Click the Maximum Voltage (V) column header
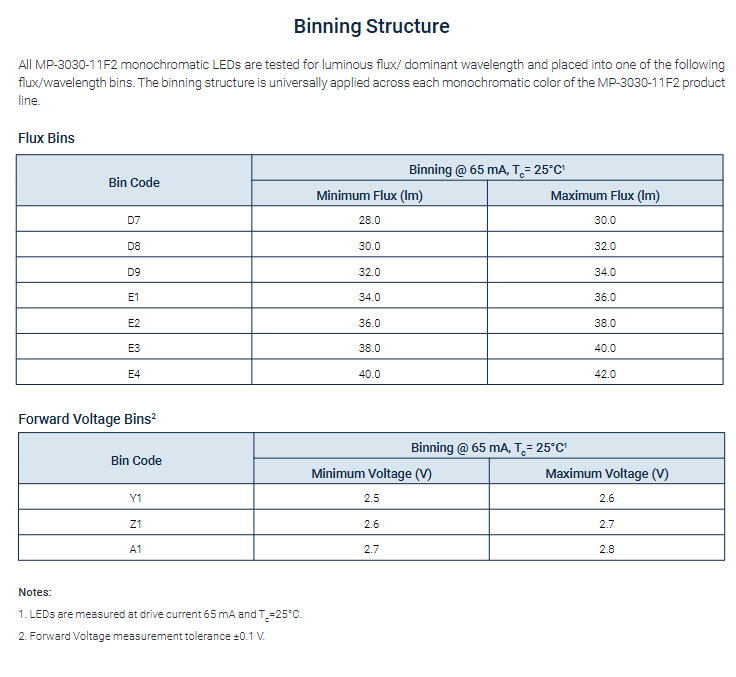The image size is (736, 677). pyautogui.click(x=606, y=474)
